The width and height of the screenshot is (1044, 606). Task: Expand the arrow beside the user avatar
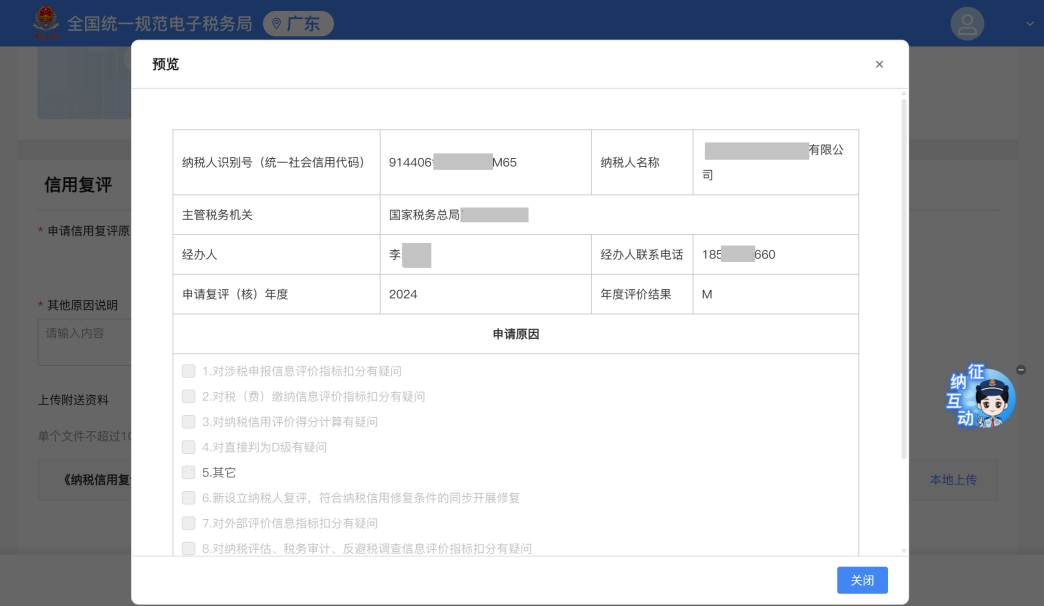pyautogui.click(x=1029, y=24)
